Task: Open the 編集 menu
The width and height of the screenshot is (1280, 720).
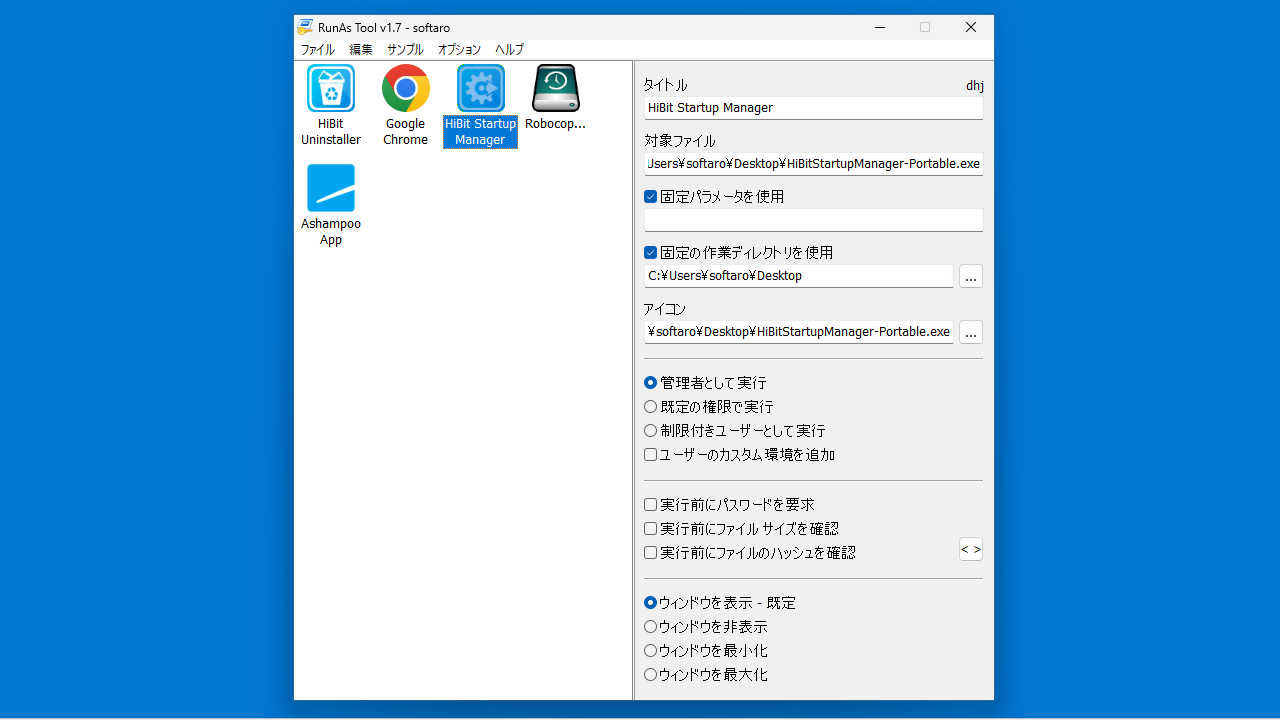Action: coord(361,49)
